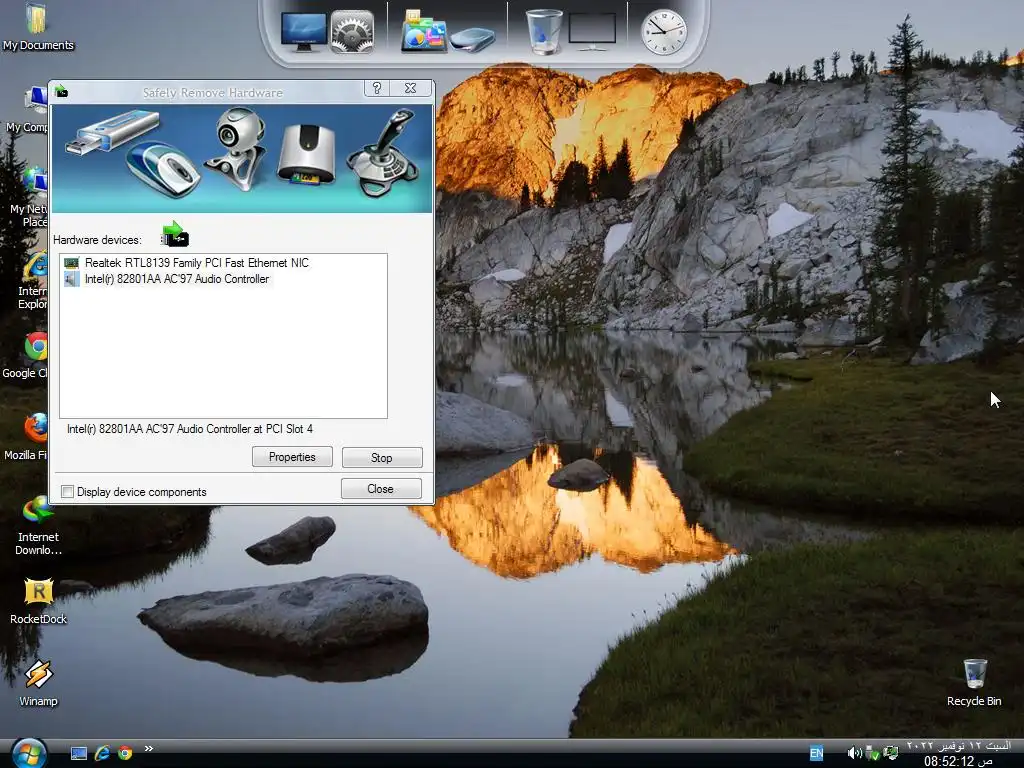The height and width of the screenshot is (768, 1024).
Task: Open the volume speaker tray icon
Action: [x=854, y=754]
